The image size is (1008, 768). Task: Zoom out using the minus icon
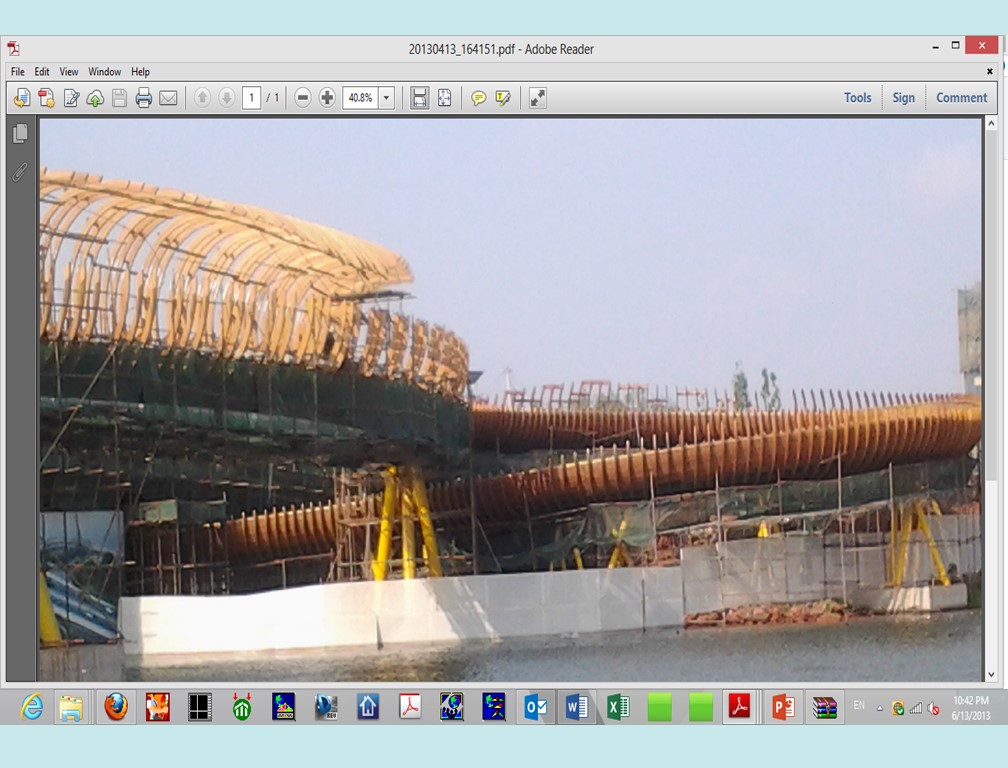tap(302, 97)
